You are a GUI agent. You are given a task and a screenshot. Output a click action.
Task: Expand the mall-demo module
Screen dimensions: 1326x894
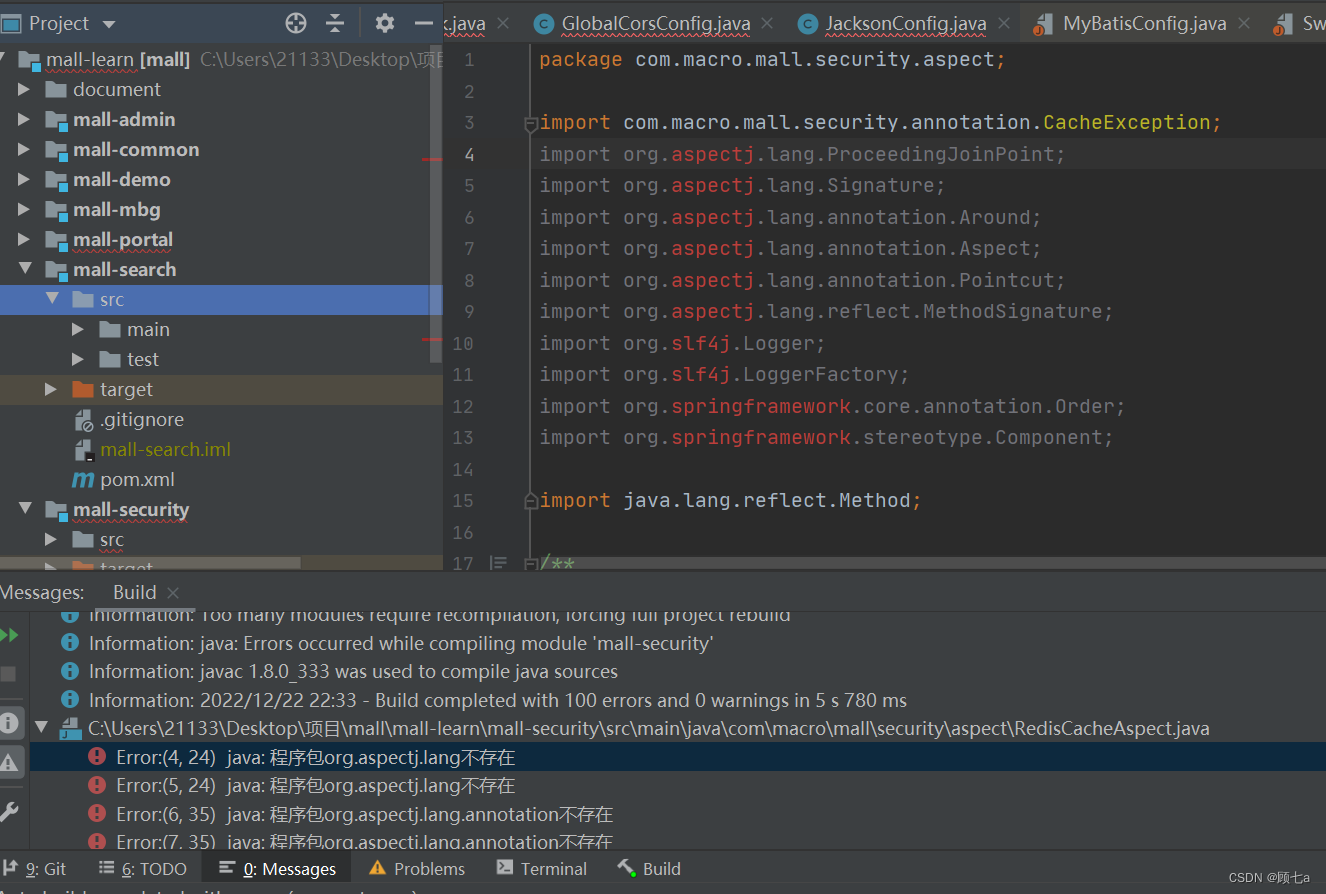[24, 179]
